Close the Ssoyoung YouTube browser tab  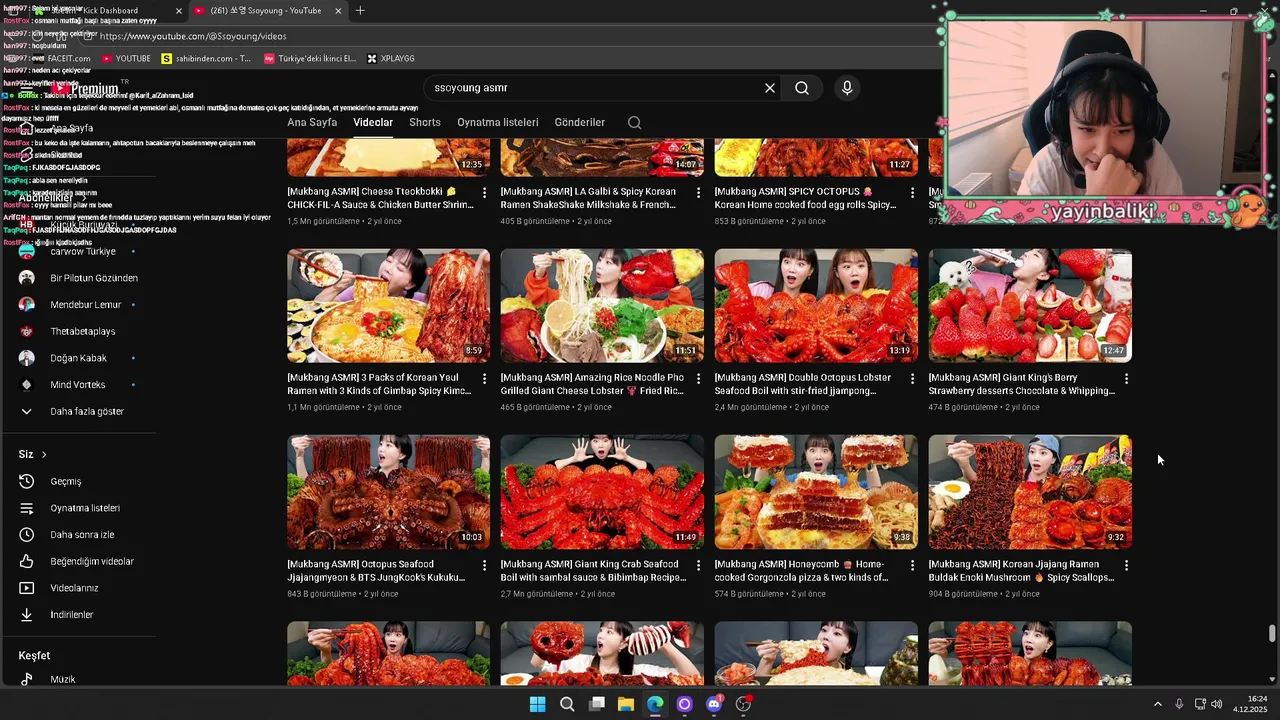pyautogui.click(x=338, y=11)
